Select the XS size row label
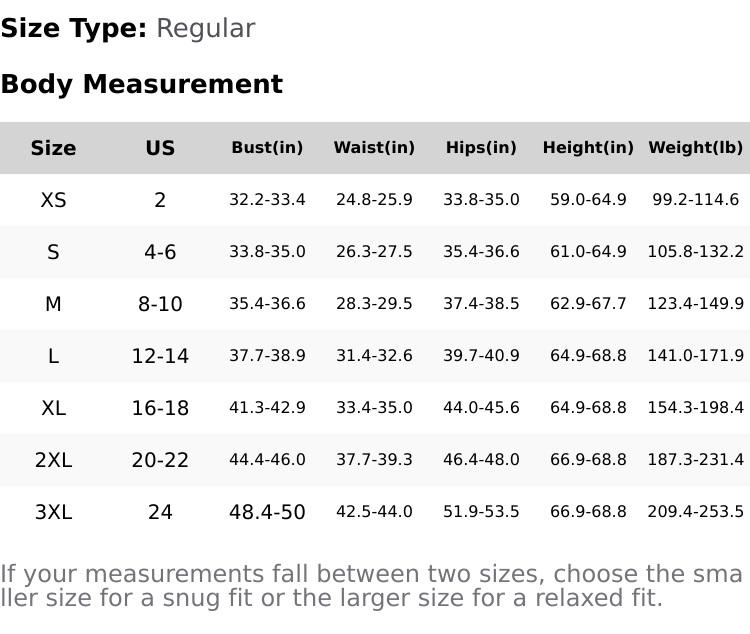Viewport: 750px width, 634px height. [x=53, y=201]
